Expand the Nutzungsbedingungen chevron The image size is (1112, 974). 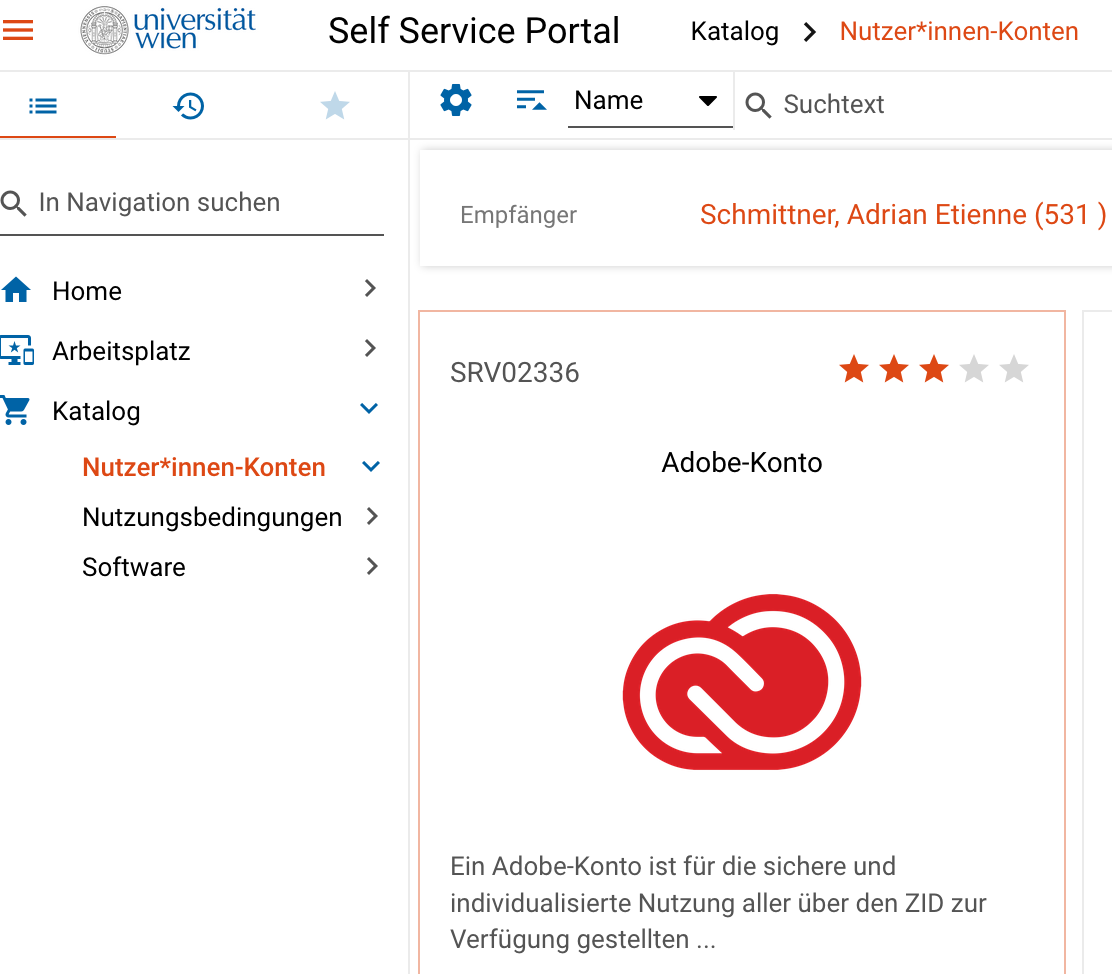372,516
